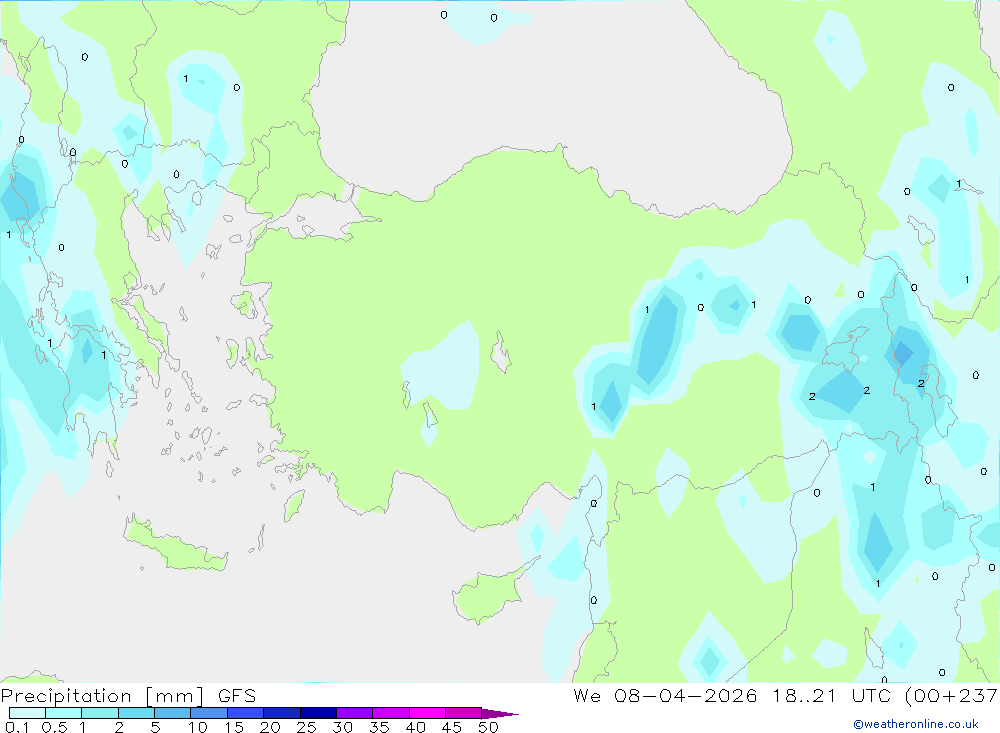Choose the violet 30 mm legend swatch

[355, 713]
